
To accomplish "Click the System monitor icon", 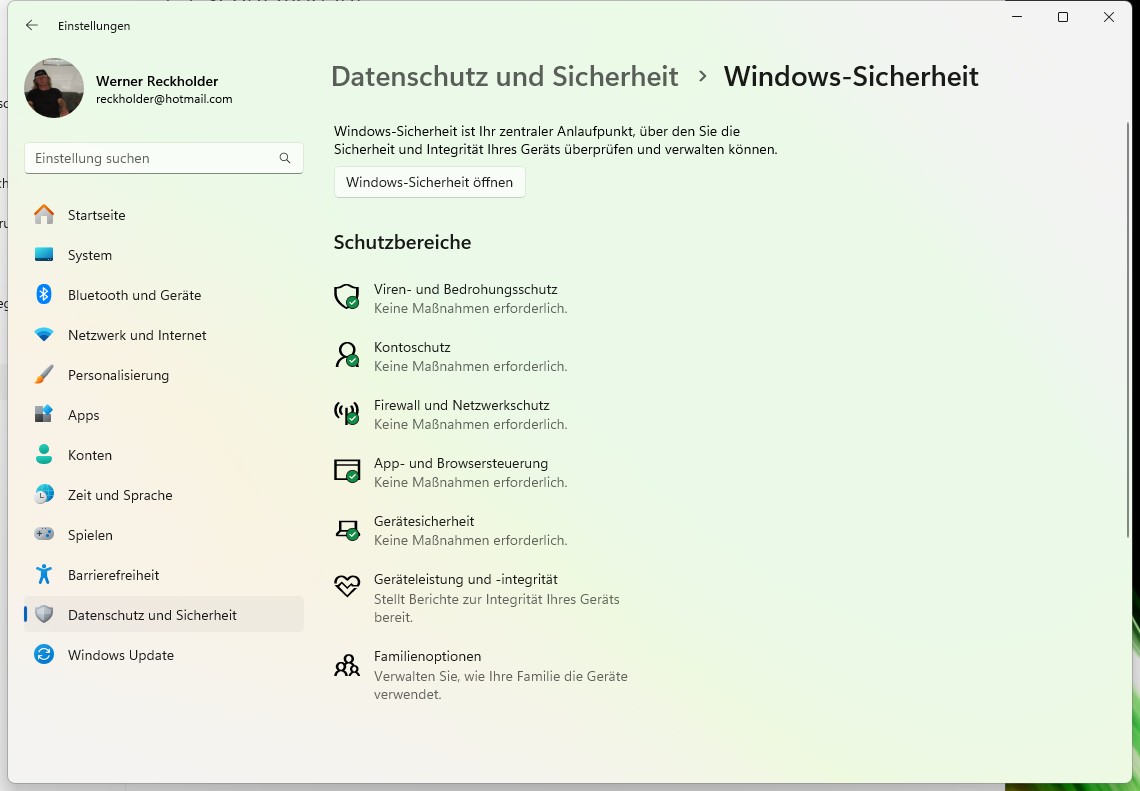I will (44, 254).
